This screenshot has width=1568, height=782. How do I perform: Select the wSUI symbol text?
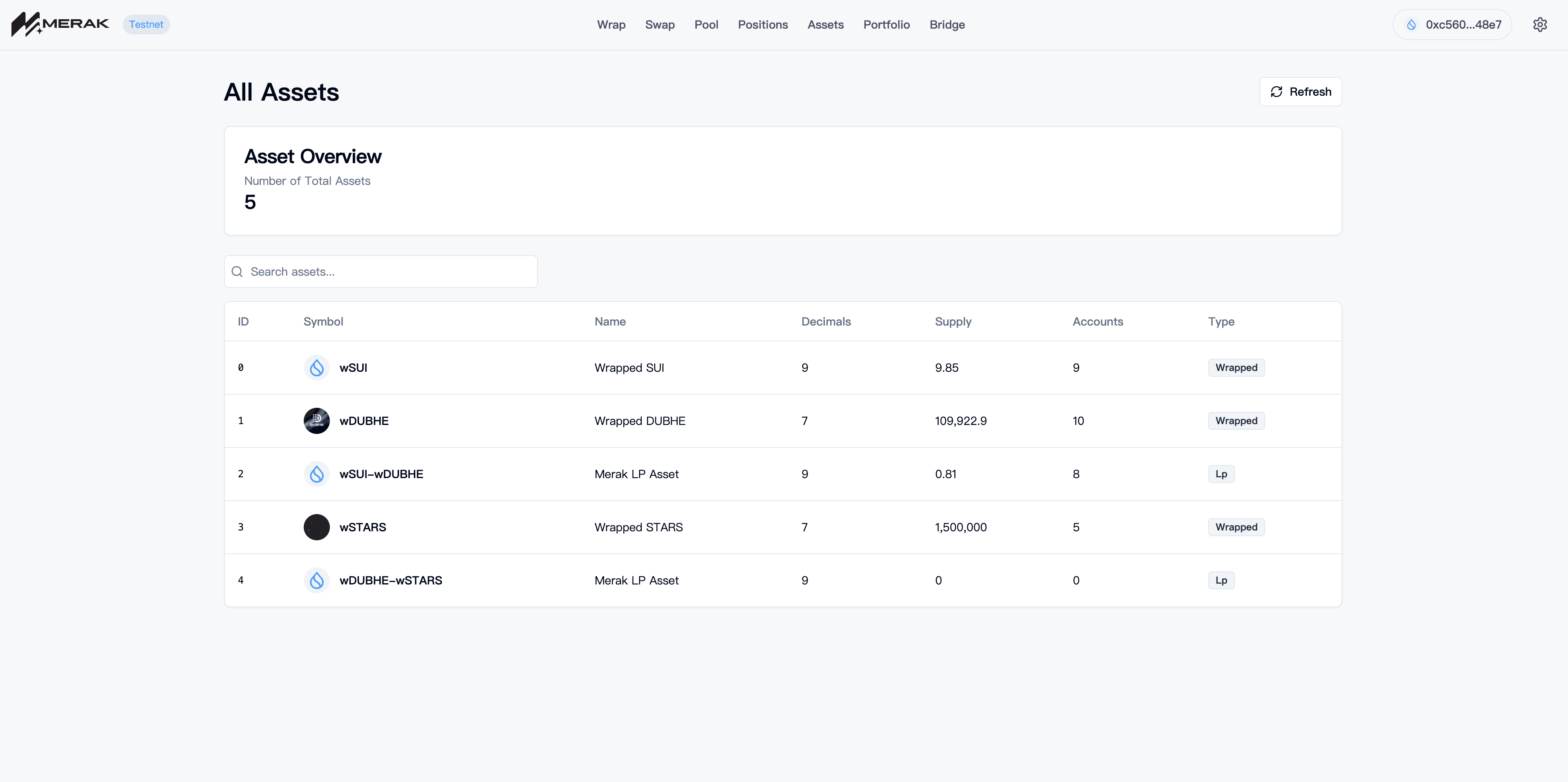(x=353, y=368)
